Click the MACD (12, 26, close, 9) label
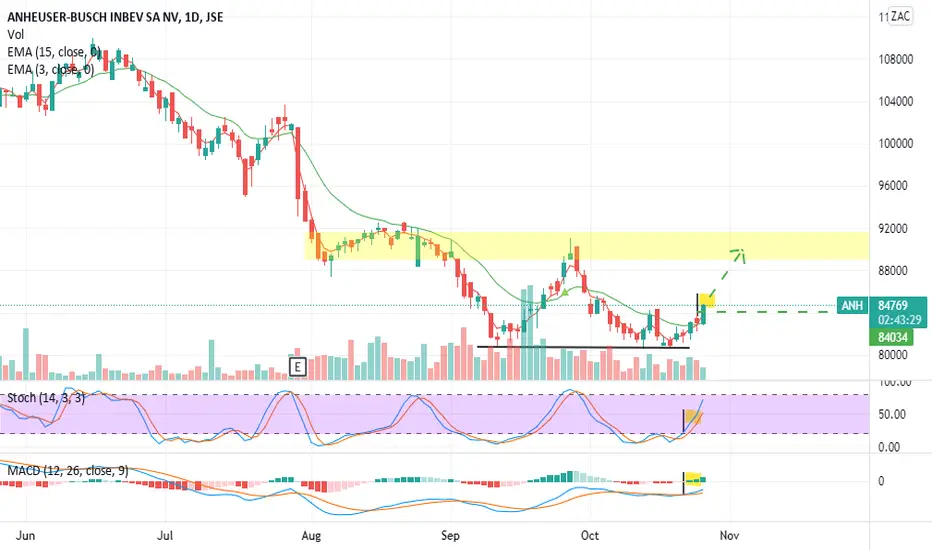Image resolution: width=932 pixels, height=550 pixels. (x=68, y=471)
